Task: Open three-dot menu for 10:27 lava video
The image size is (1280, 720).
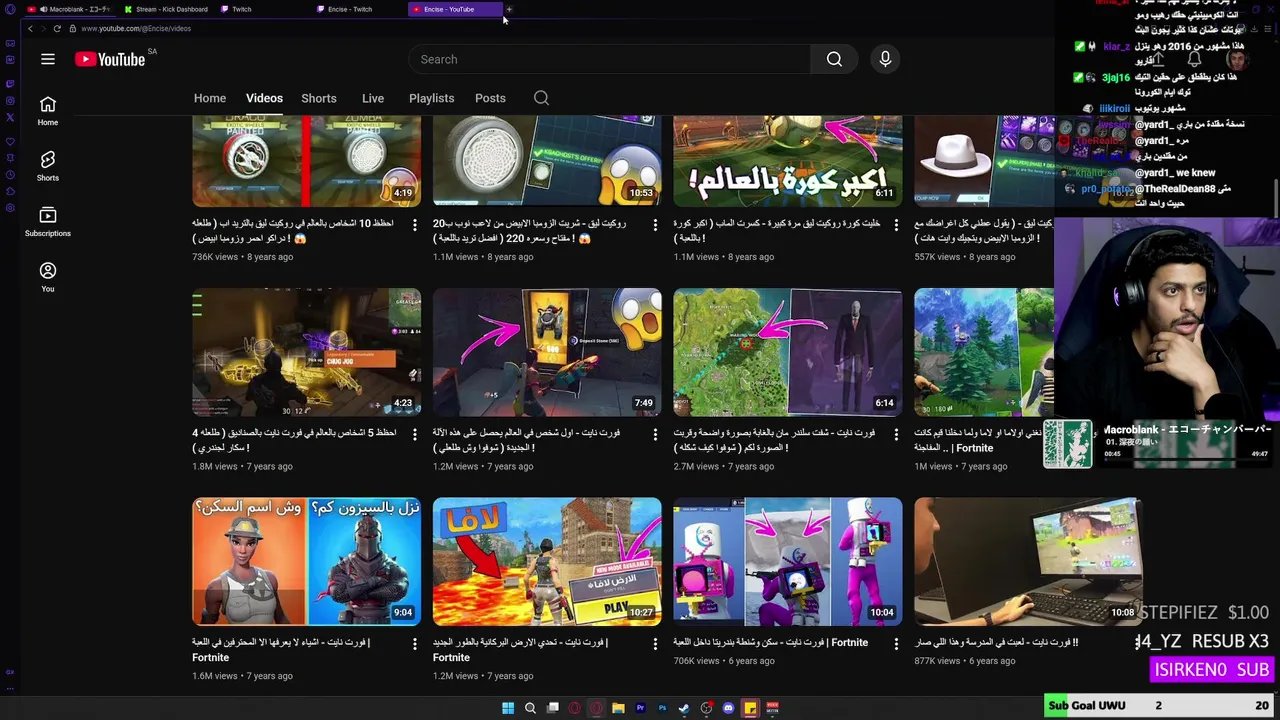Action: (x=655, y=644)
